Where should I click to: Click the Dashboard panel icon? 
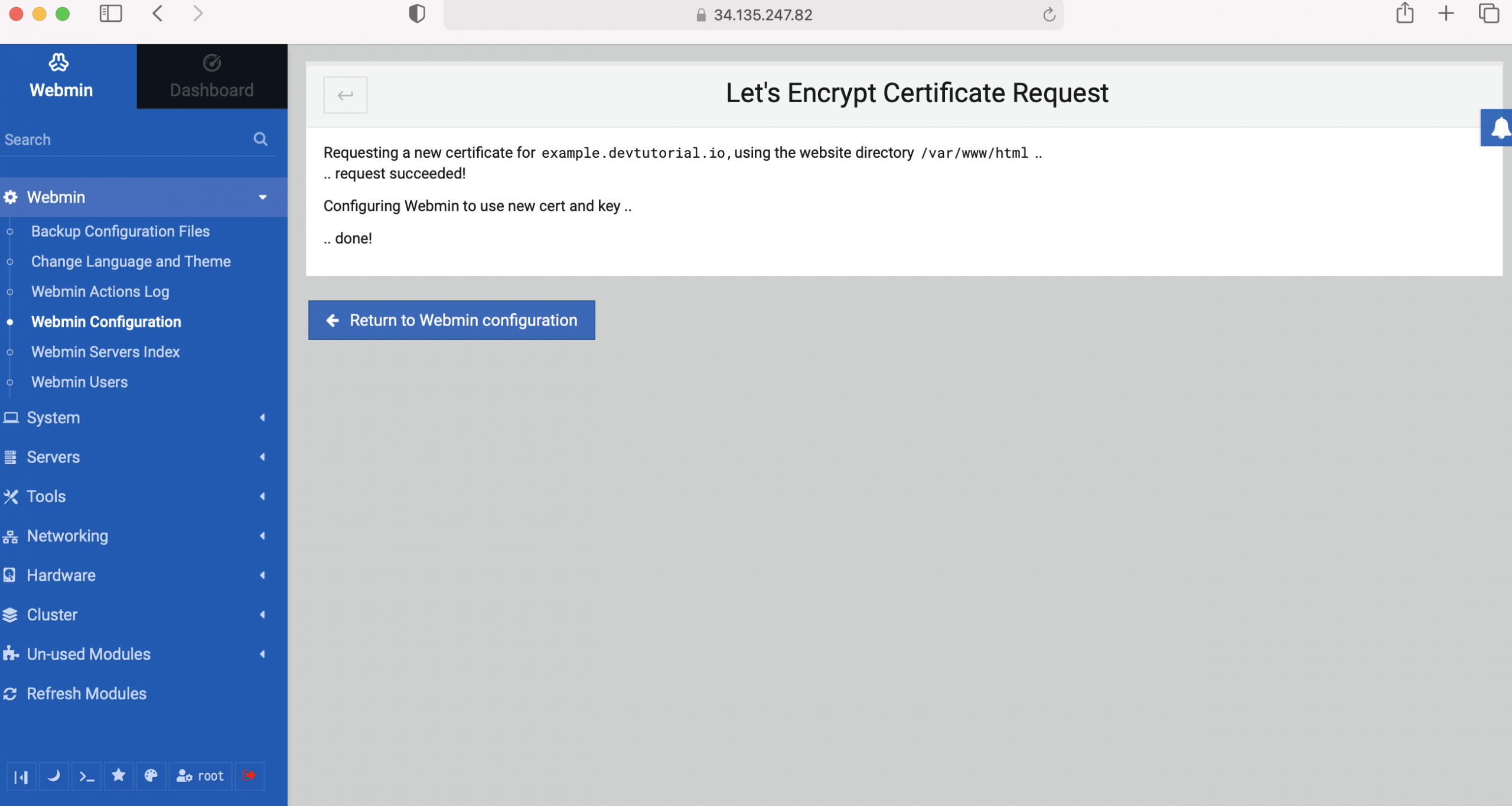pos(211,62)
